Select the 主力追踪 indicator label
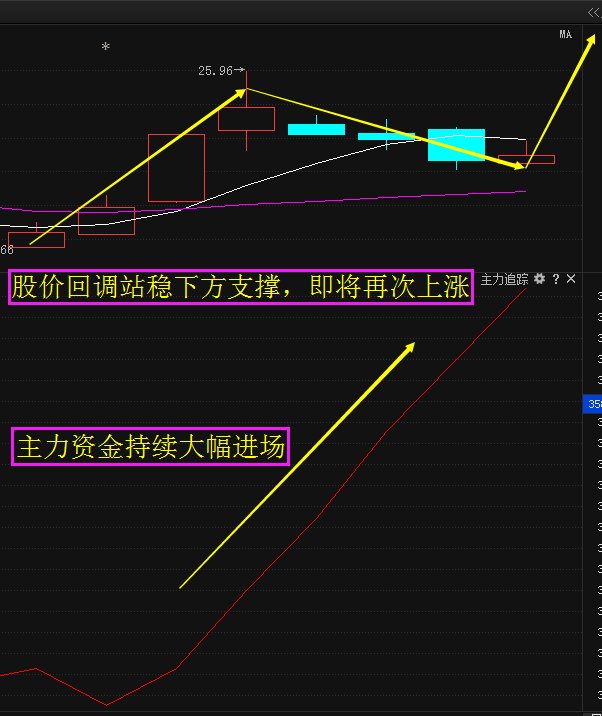The width and height of the screenshot is (602, 716). (504, 279)
